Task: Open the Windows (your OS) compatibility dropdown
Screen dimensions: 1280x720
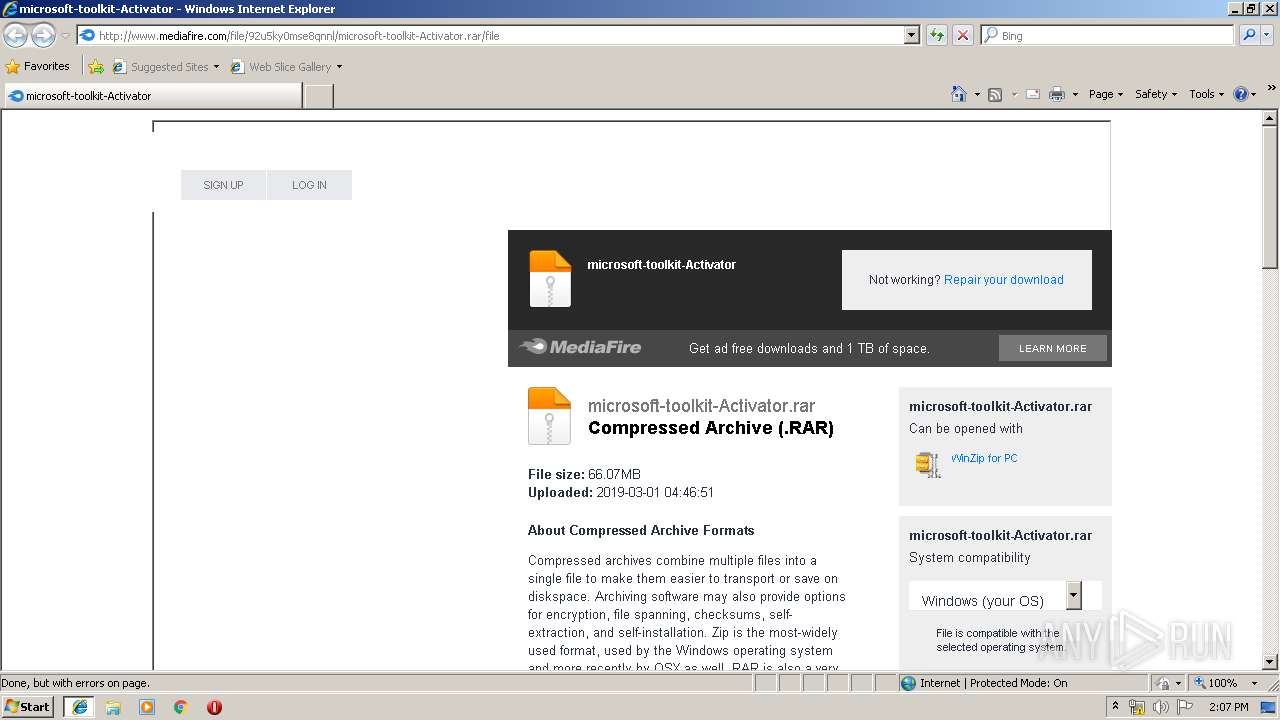Action: (x=1073, y=595)
